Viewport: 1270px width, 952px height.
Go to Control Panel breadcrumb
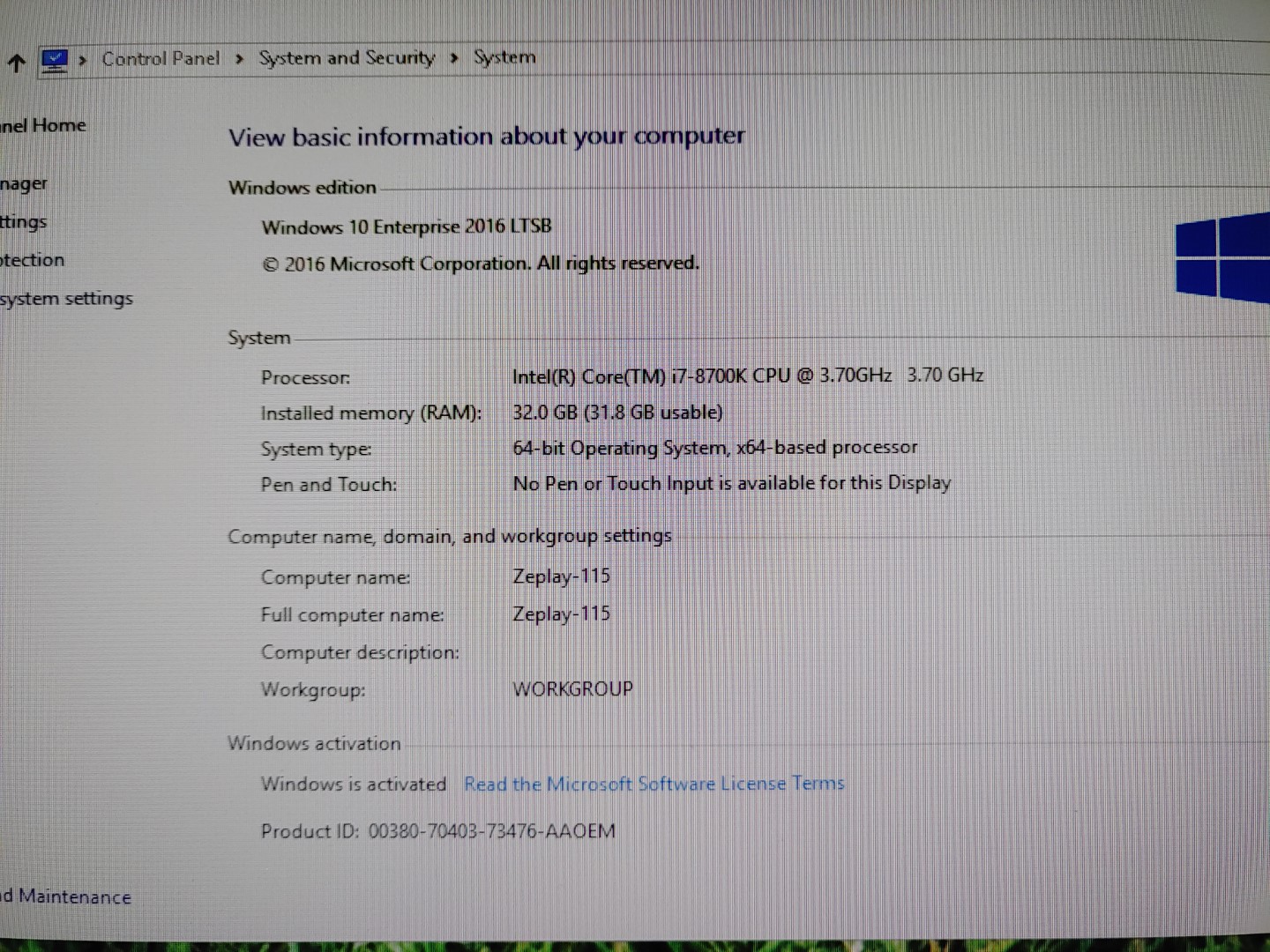pos(161,59)
